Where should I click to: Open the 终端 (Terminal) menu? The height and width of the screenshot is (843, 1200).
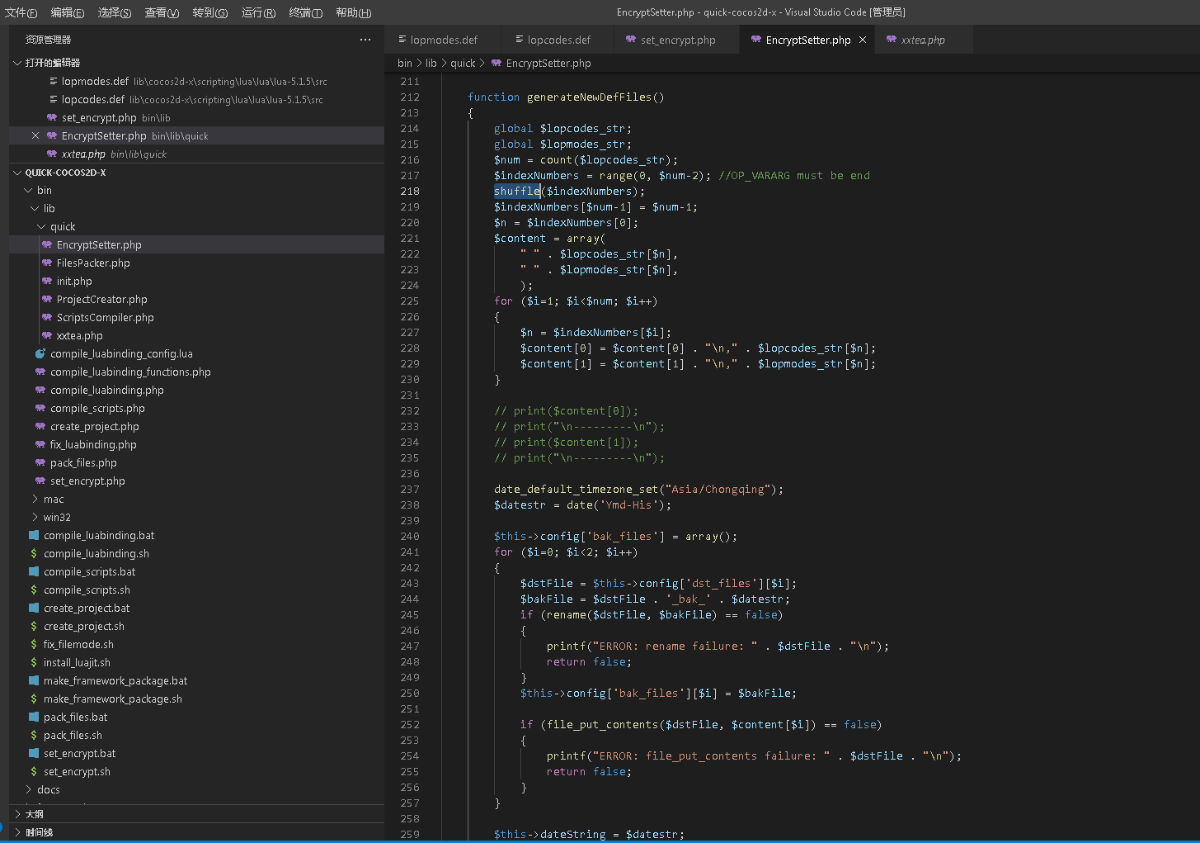click(305, 13)
